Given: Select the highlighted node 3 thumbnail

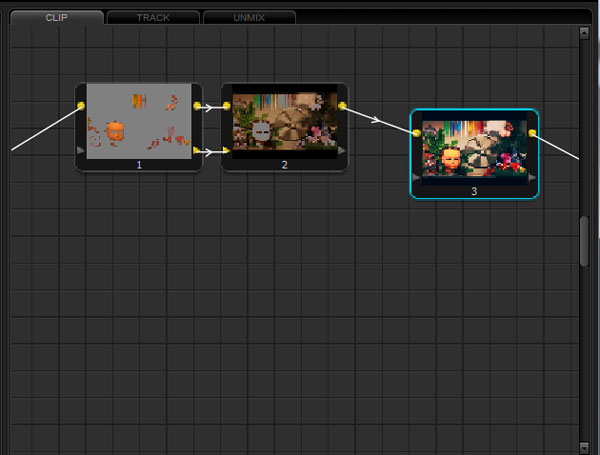Looking at the screenshot, I should 474,148.
